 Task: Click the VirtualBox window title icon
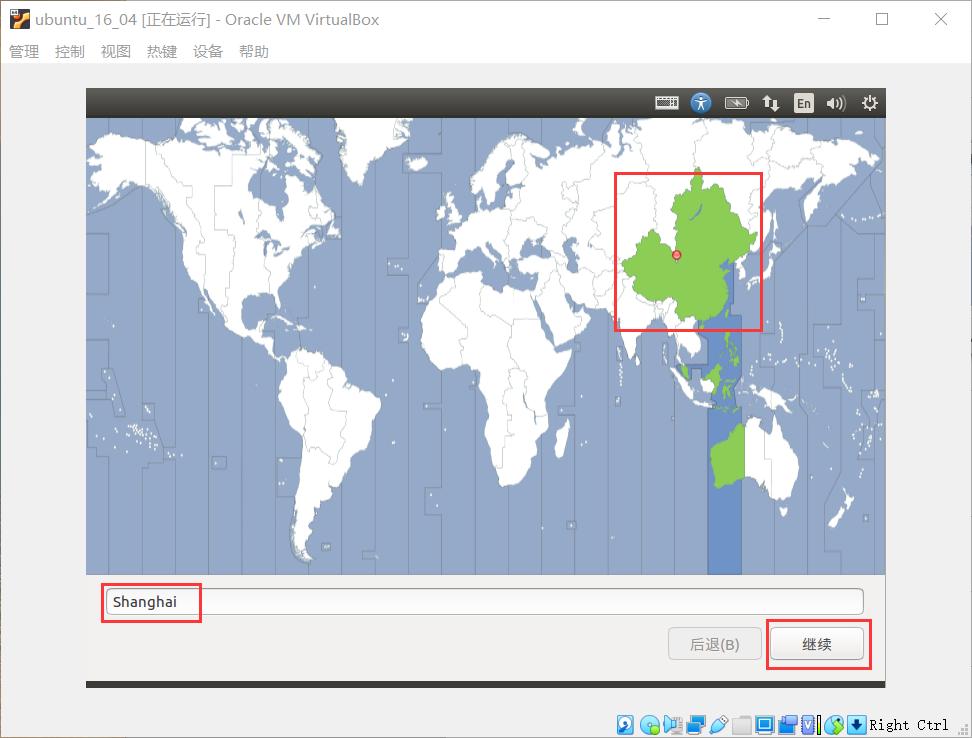point(19,19)
